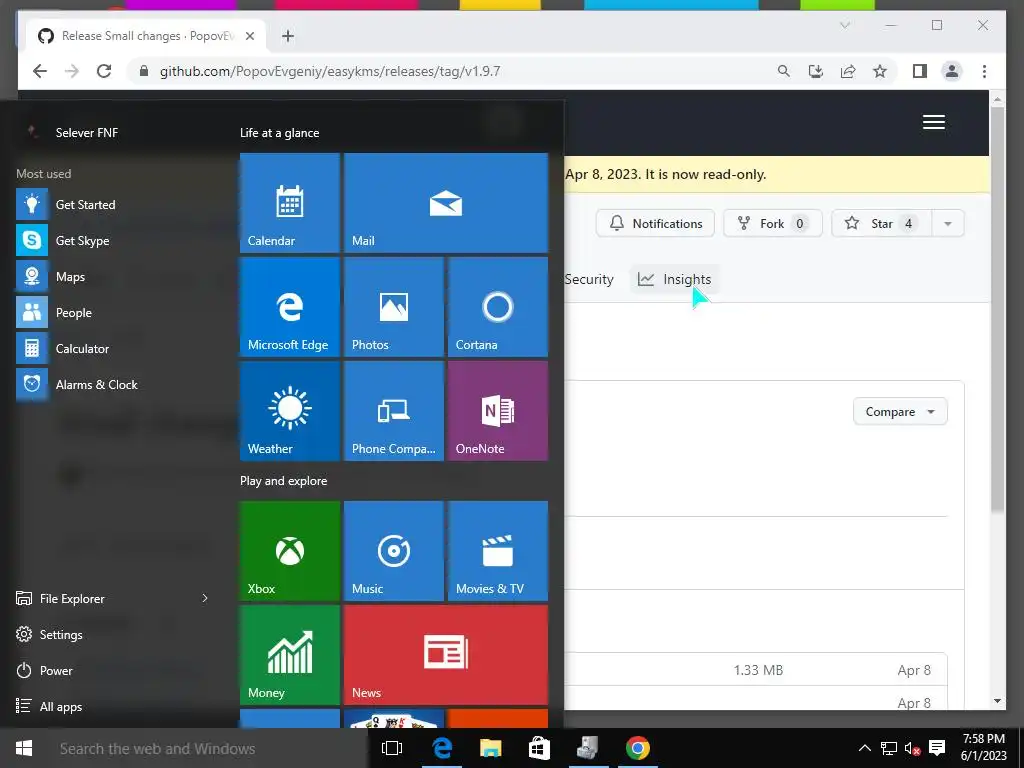Switch to Chrome on the taskbar
This screenshot has width=1024, height=768.
point(637,748)
